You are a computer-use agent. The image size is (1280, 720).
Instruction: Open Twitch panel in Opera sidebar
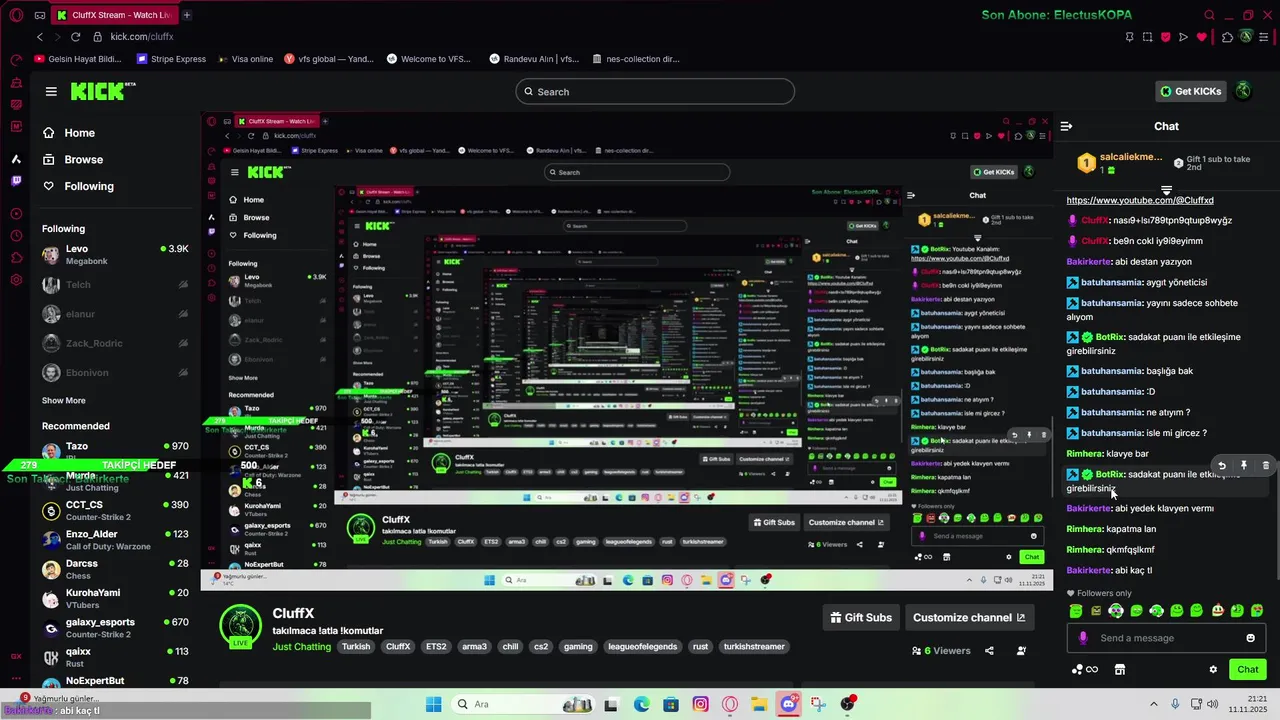[16, 181]
